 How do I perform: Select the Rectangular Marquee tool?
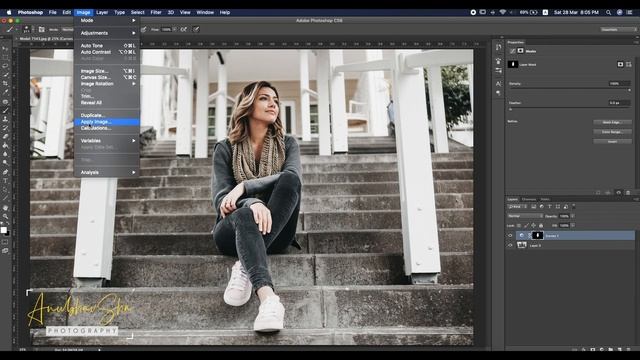tap(5, 57)
